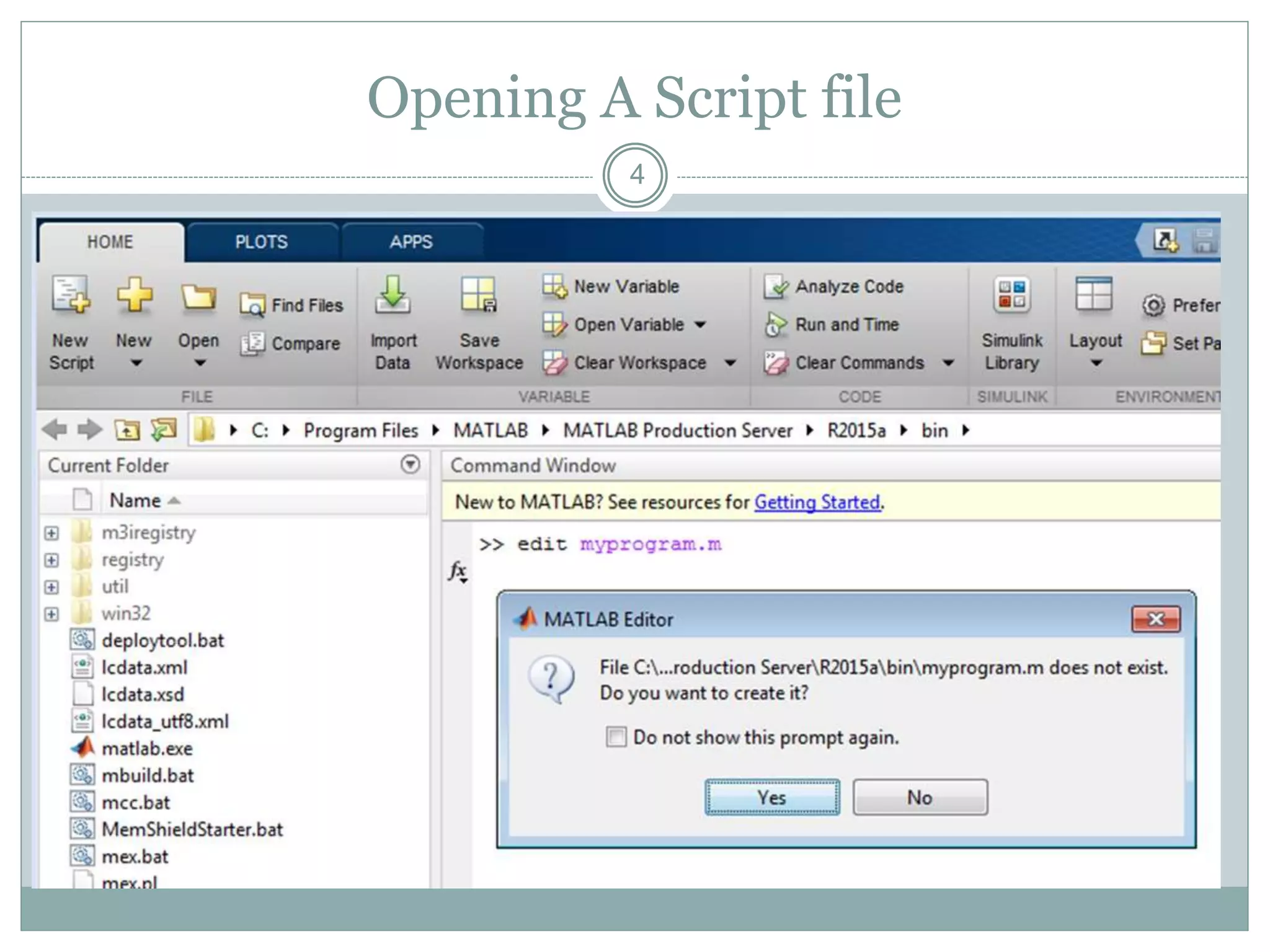This screenshot has width=1270, height=952.
Task: Open the Getting Started link
Action: point(817,502)
